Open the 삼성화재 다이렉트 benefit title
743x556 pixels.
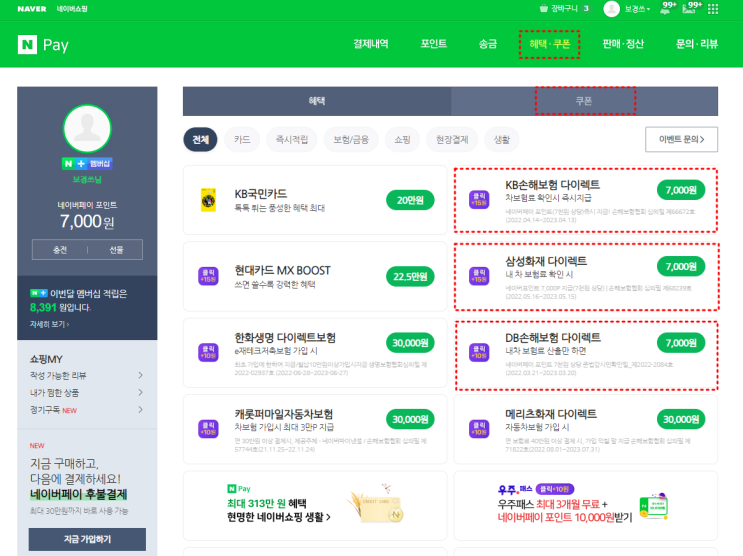click(546, 261)
